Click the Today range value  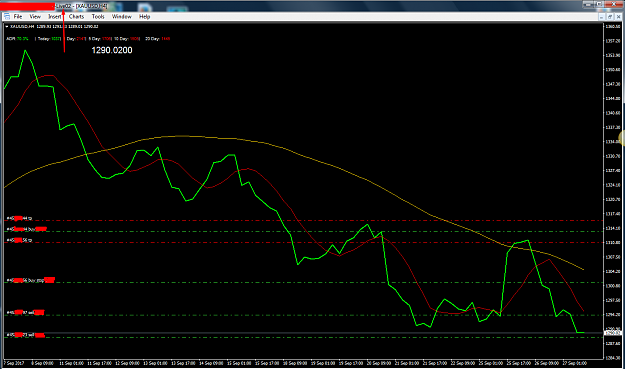[56, 39]
